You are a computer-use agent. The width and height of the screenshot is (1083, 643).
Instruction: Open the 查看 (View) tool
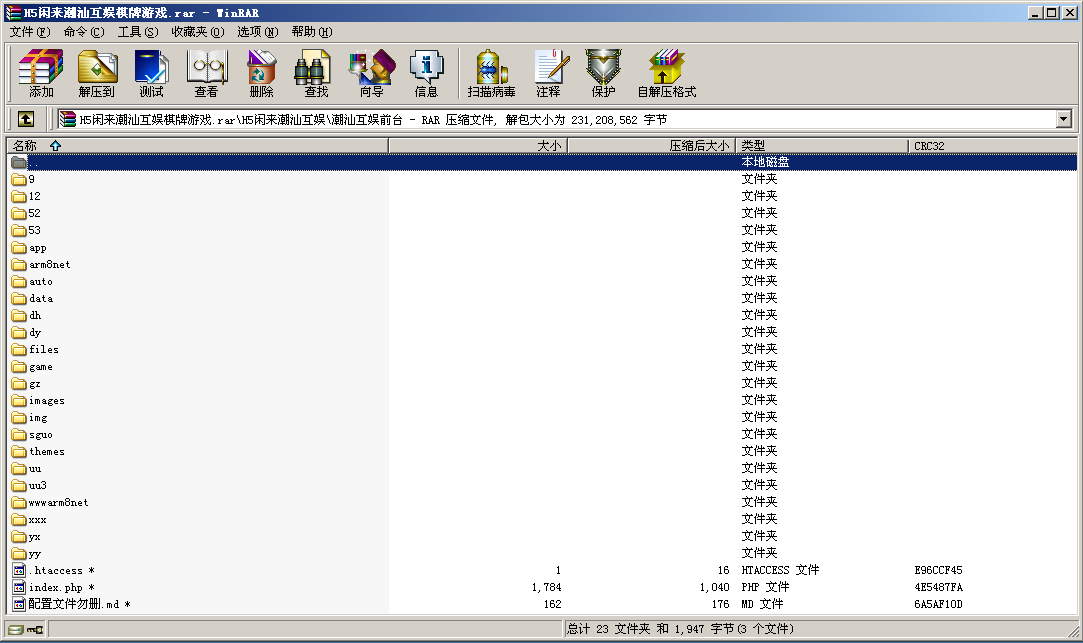pos(206,74)
